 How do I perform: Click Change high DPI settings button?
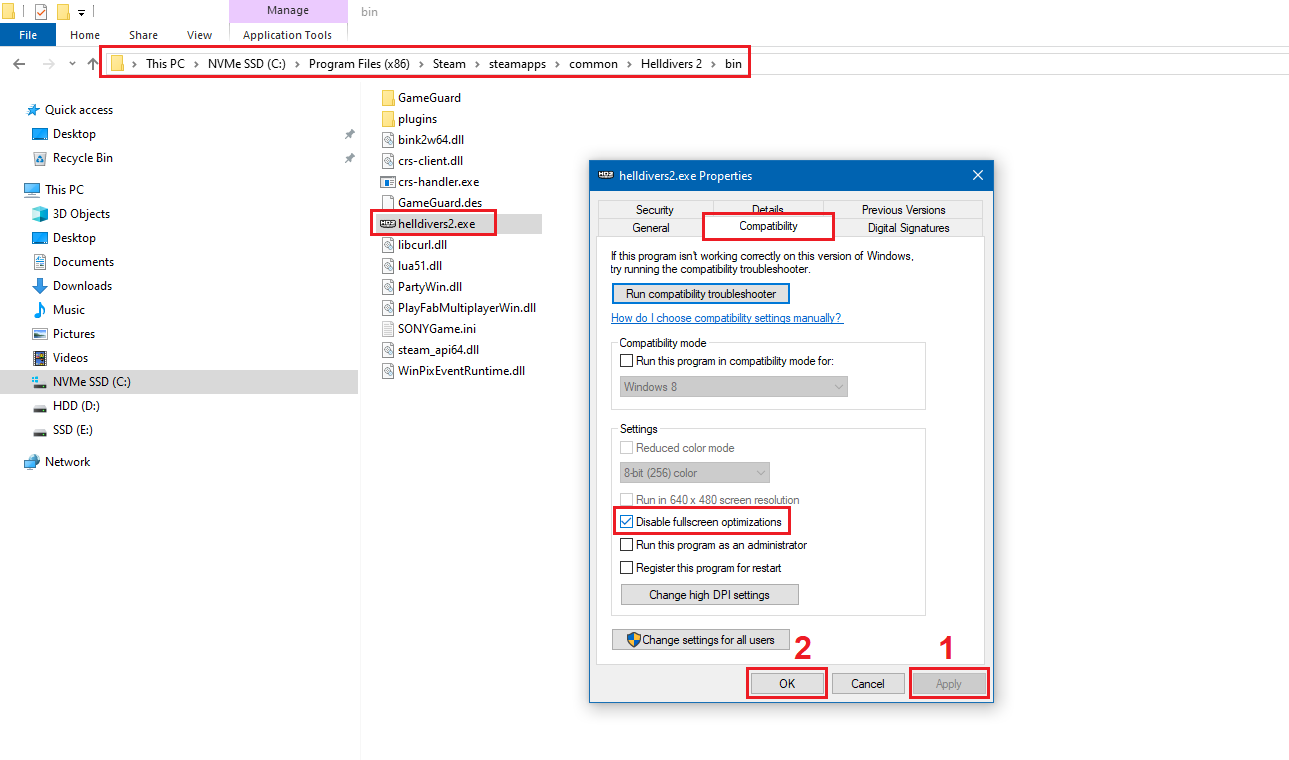tap(709, 595)
